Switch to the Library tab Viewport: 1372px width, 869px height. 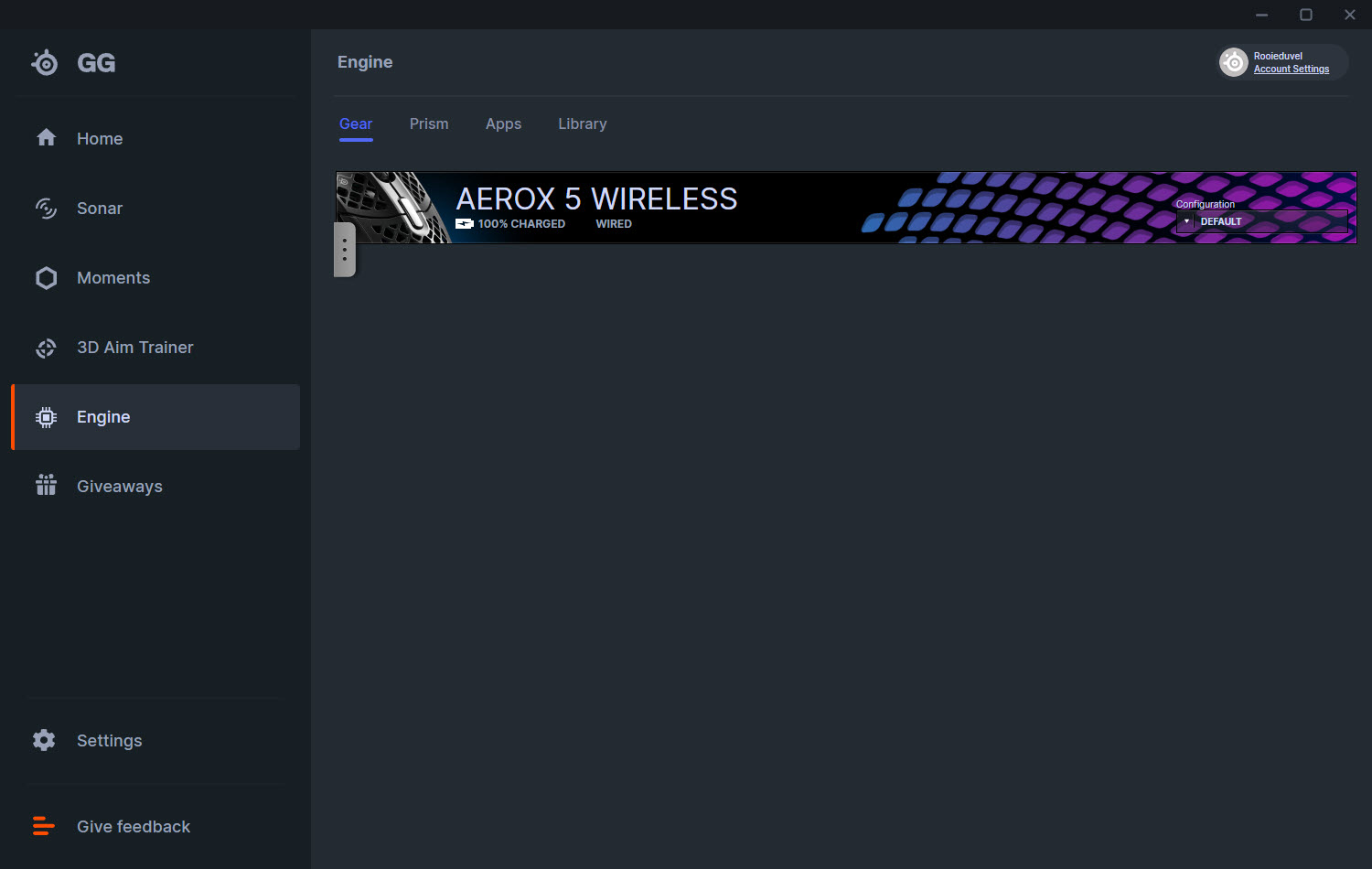point(583,124)
